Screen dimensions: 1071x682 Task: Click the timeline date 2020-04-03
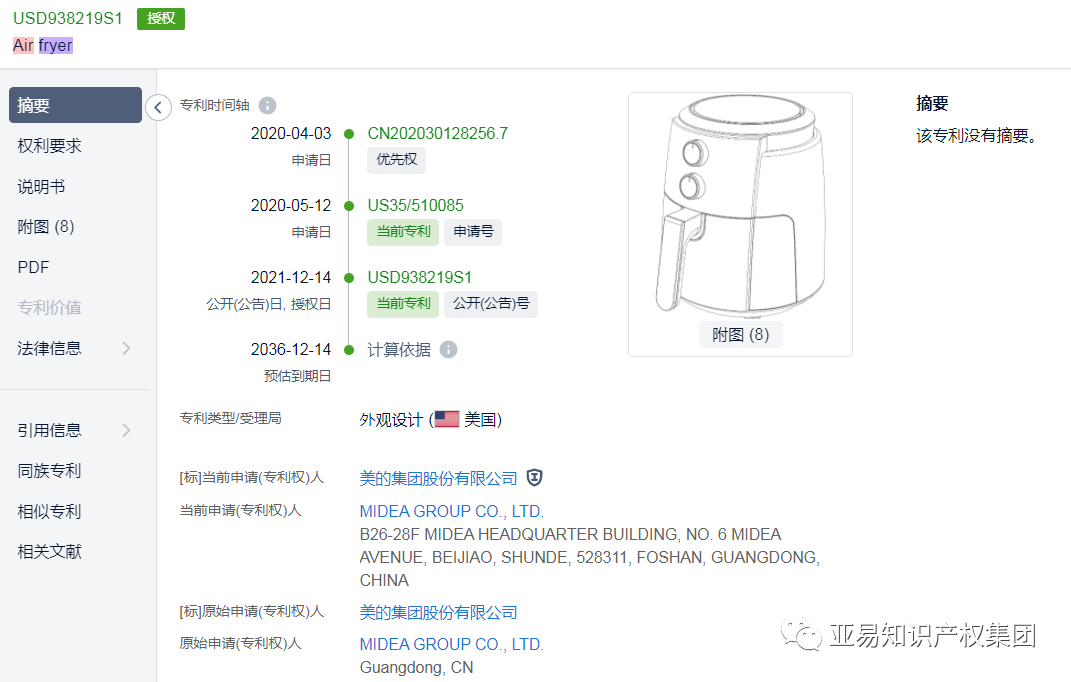click(291, 133)
